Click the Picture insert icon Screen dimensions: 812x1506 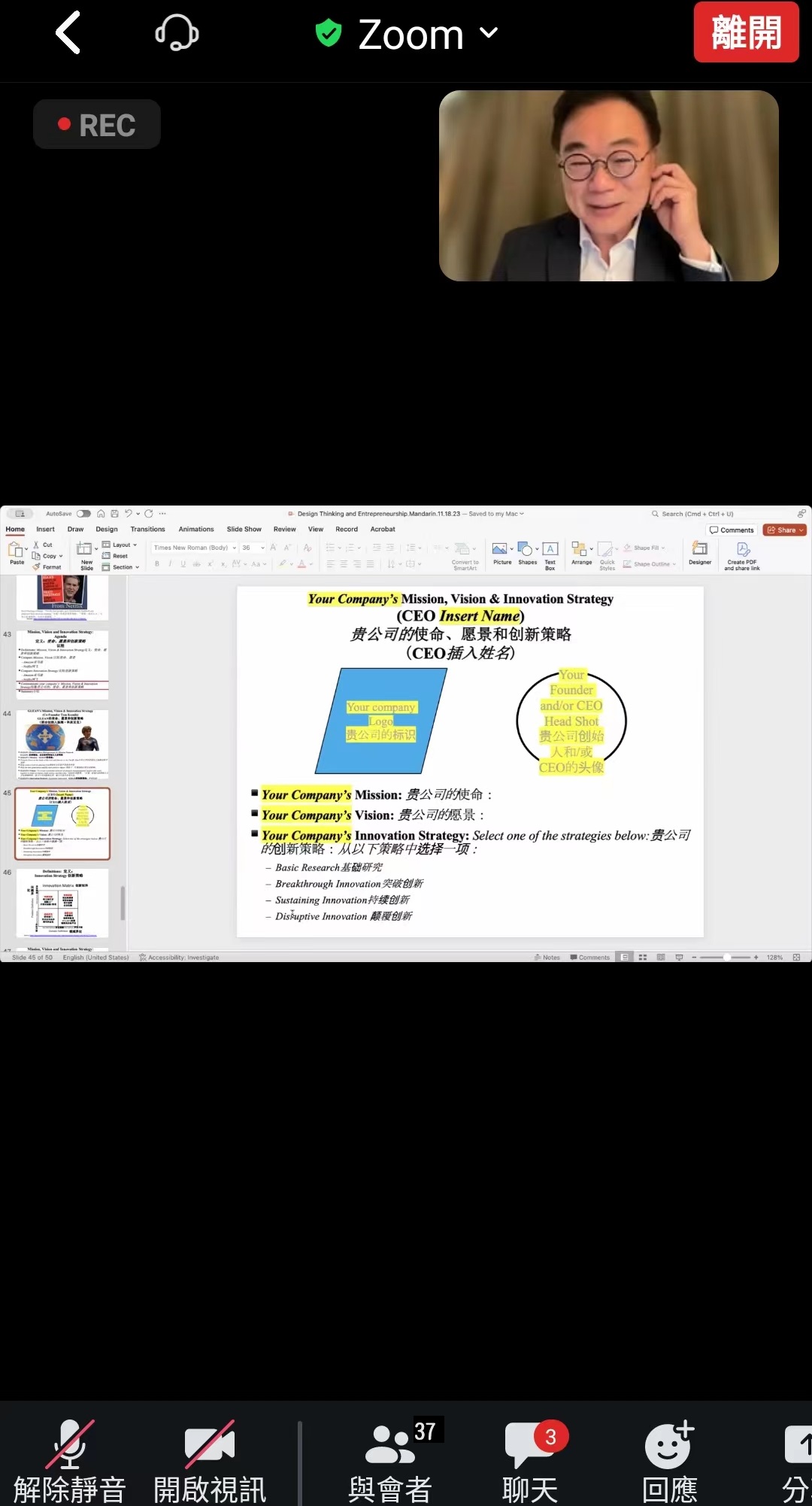pyautogui.click(x=500, y=552)
